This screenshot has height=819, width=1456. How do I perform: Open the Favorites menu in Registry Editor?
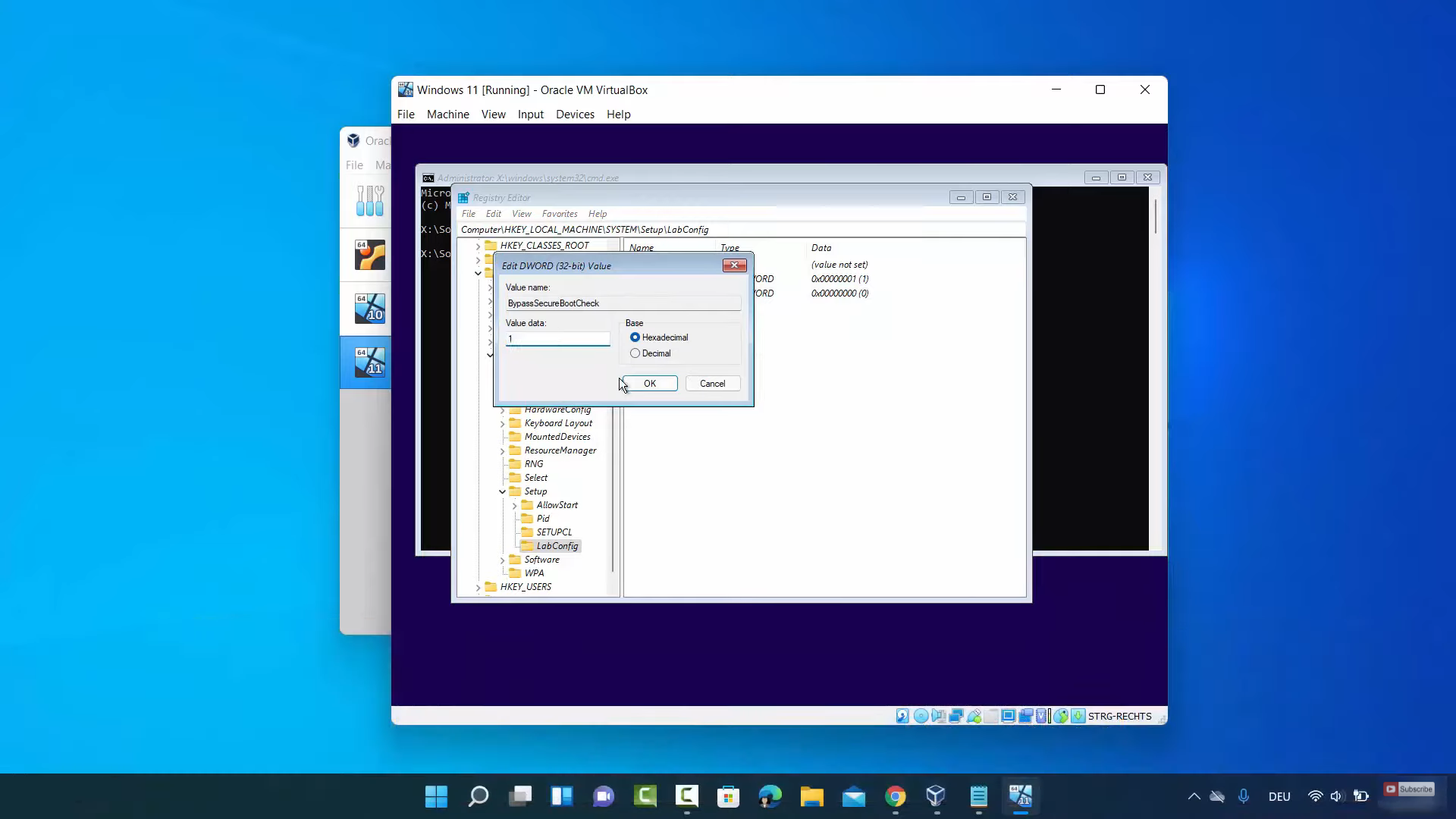click(559, 214)
